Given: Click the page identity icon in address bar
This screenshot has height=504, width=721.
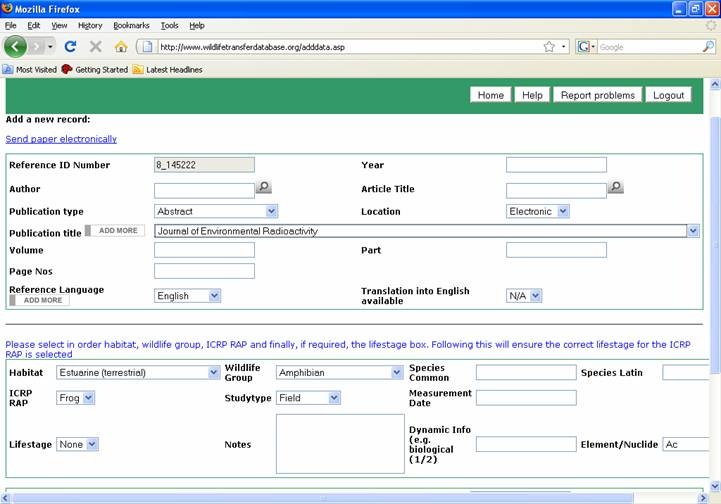Looking at the screenshot, I should point(147,46).
